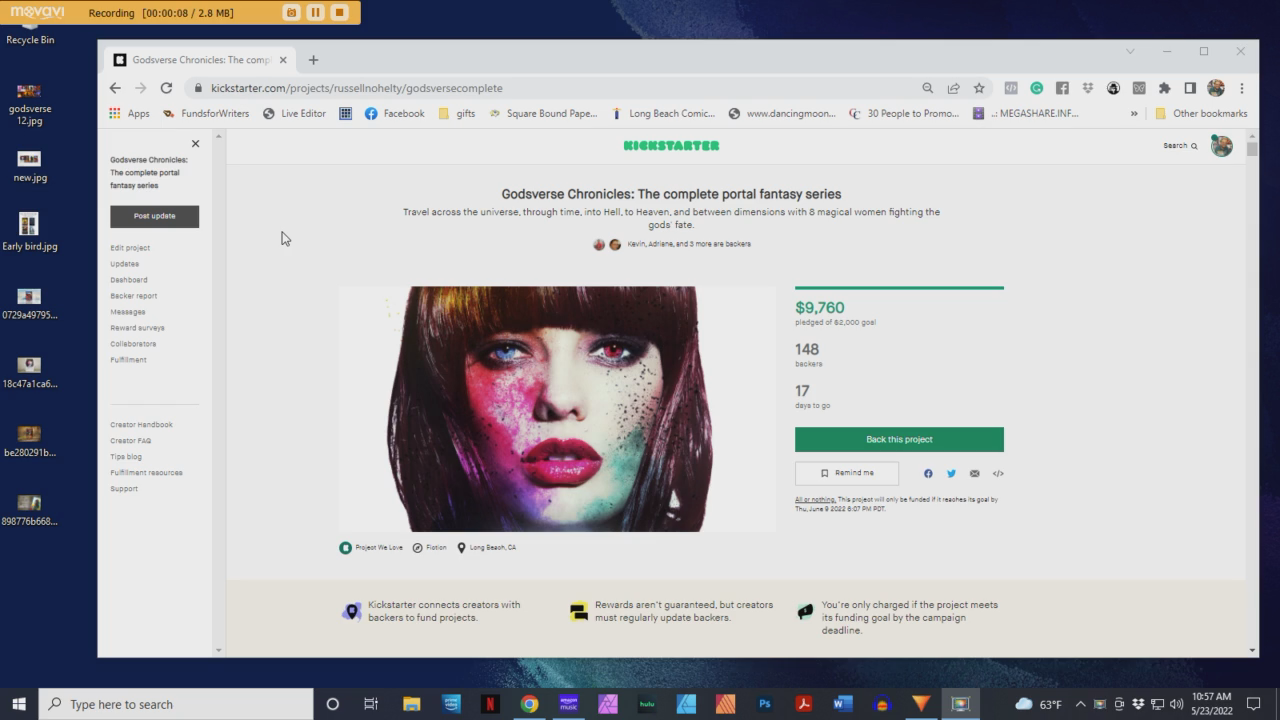Share project via Facebook icon
Image resolution: width=1280 pixels, height=720 pixels.
tap(928, 474)
